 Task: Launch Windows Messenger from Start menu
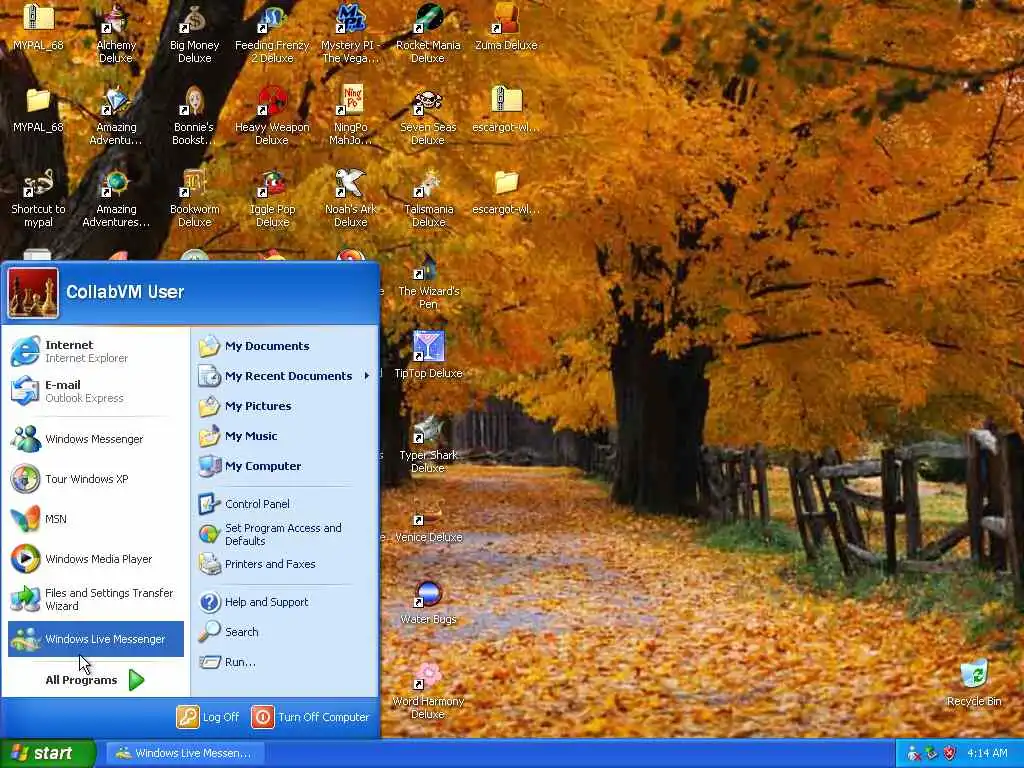click(x=96, y=439)
